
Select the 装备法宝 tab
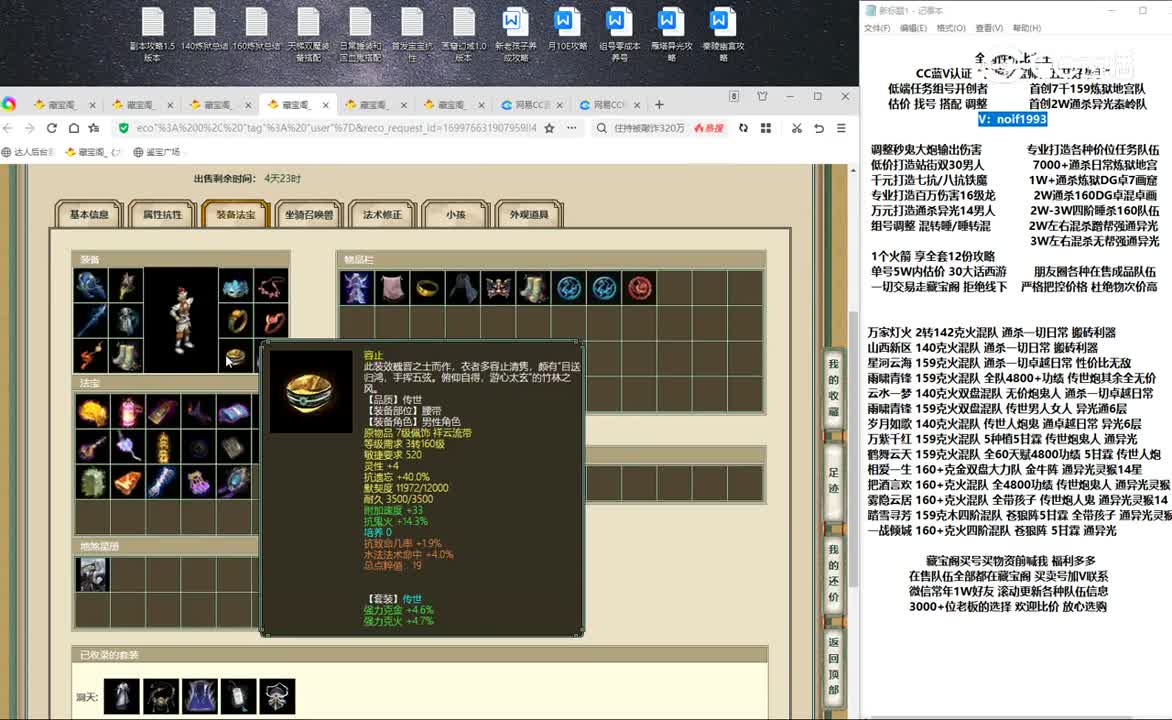[x=235, y=215]
